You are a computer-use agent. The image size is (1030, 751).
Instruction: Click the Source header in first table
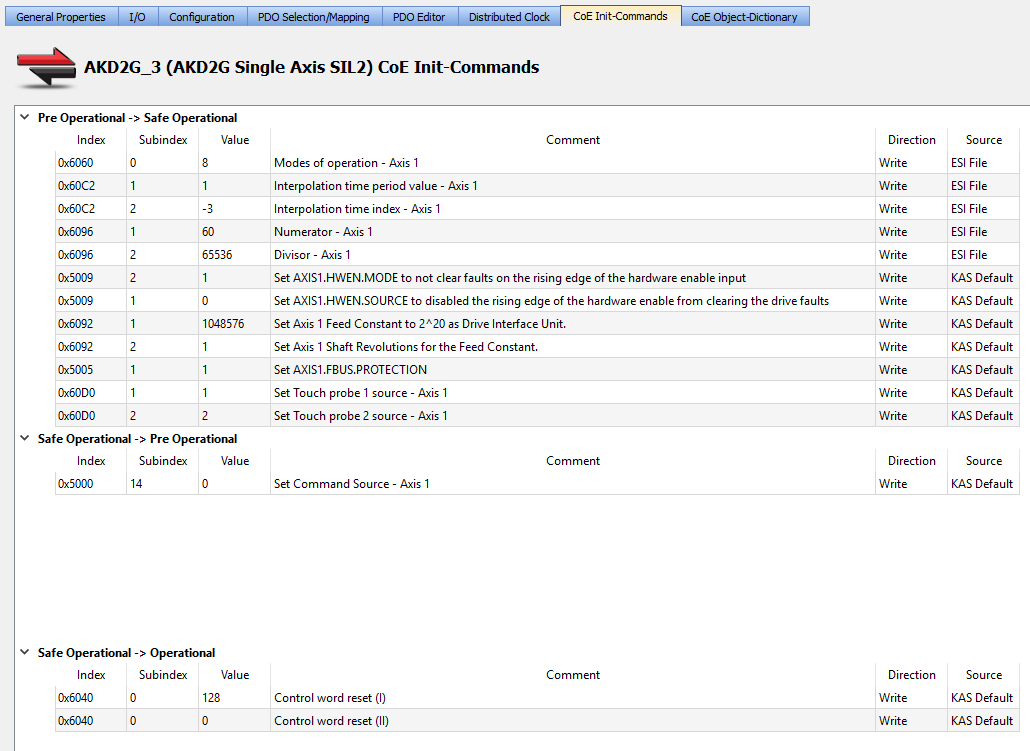tap(983, 139)
